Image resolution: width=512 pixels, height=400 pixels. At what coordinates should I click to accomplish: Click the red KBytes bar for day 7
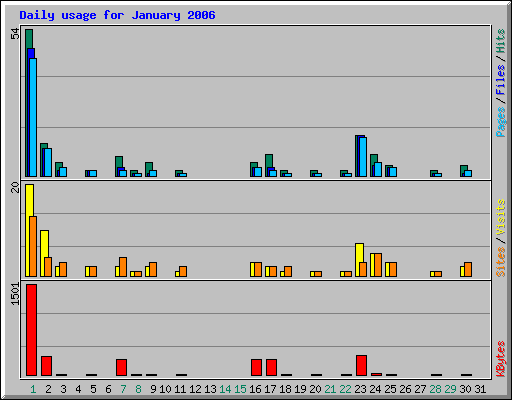tap(121, 368)
